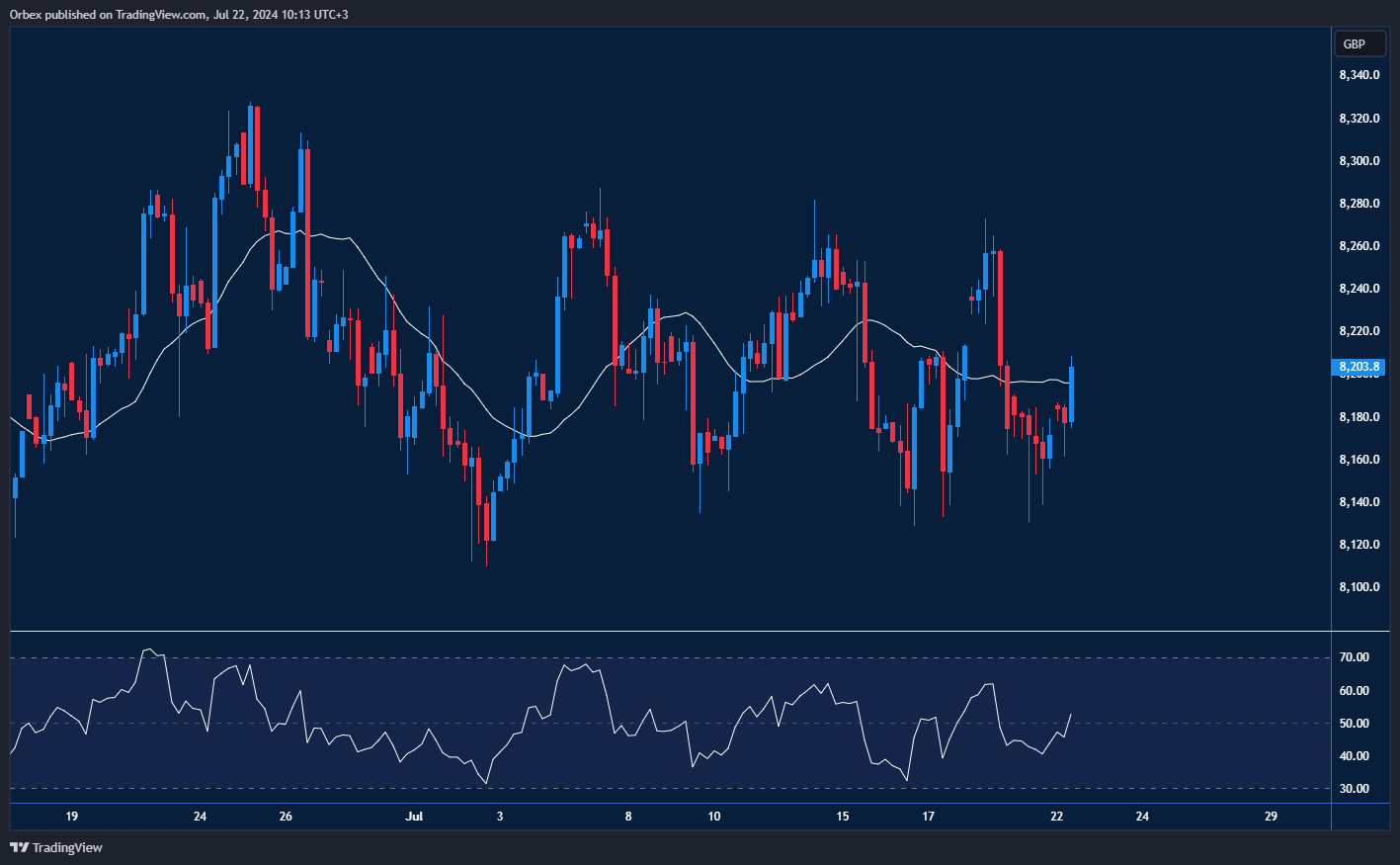Screen dimensions: 1400x865
Task: Select the Jul label on time axis
Action: [x=414, y=817]
